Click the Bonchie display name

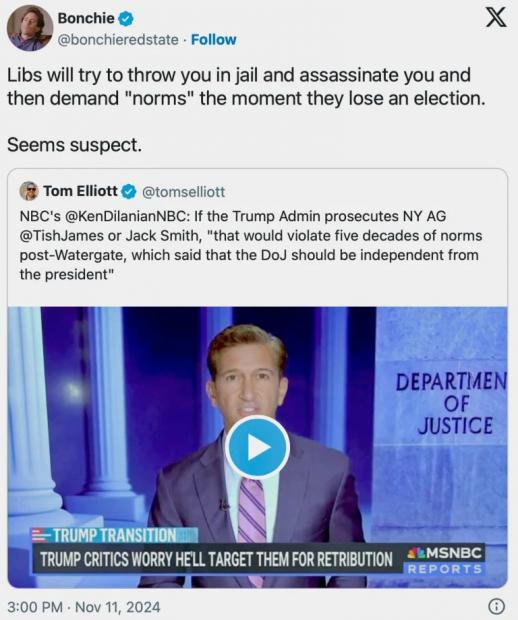click(x=86, y=18)
